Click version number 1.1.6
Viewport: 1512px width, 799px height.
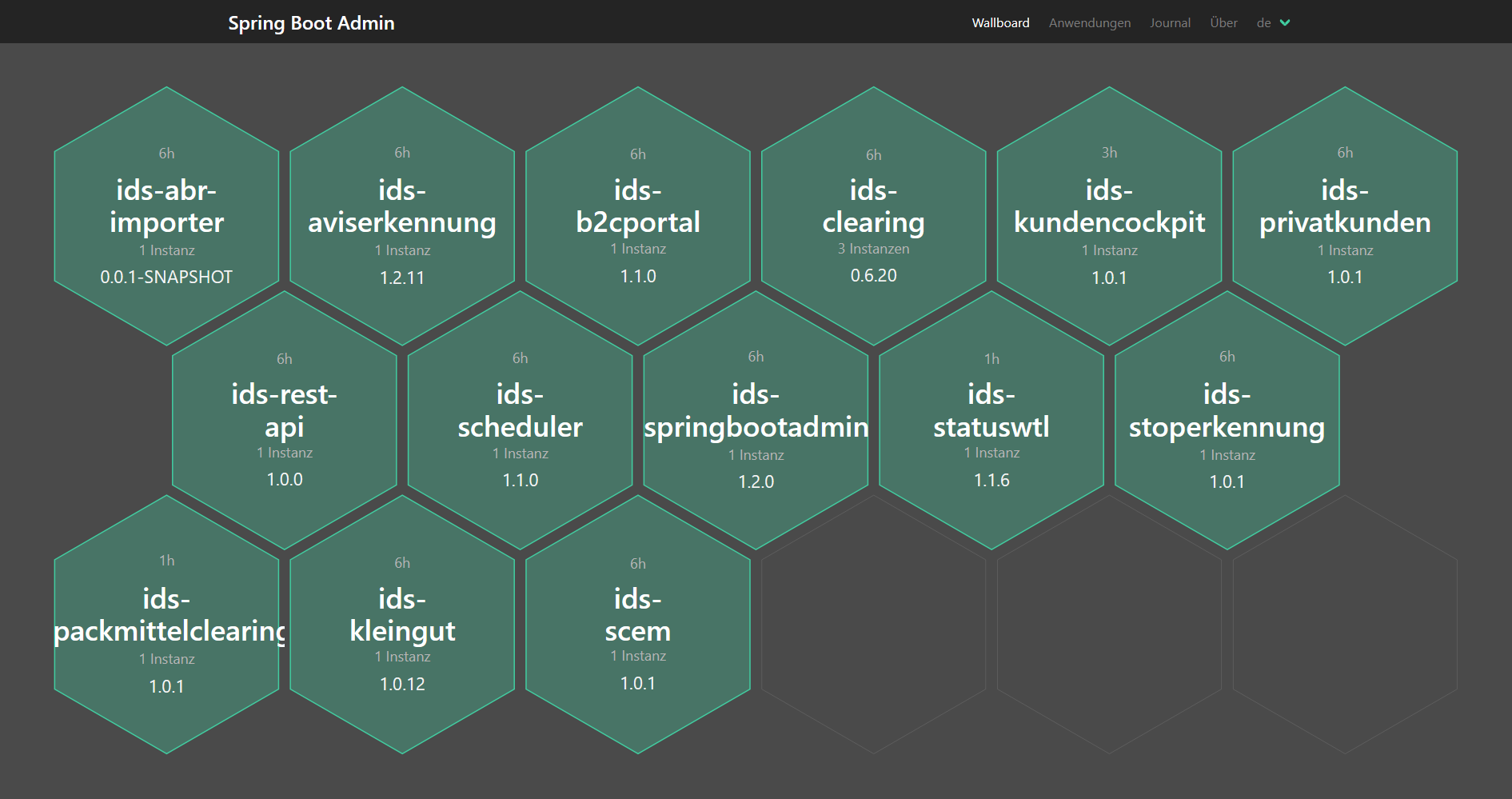[991, 480]
